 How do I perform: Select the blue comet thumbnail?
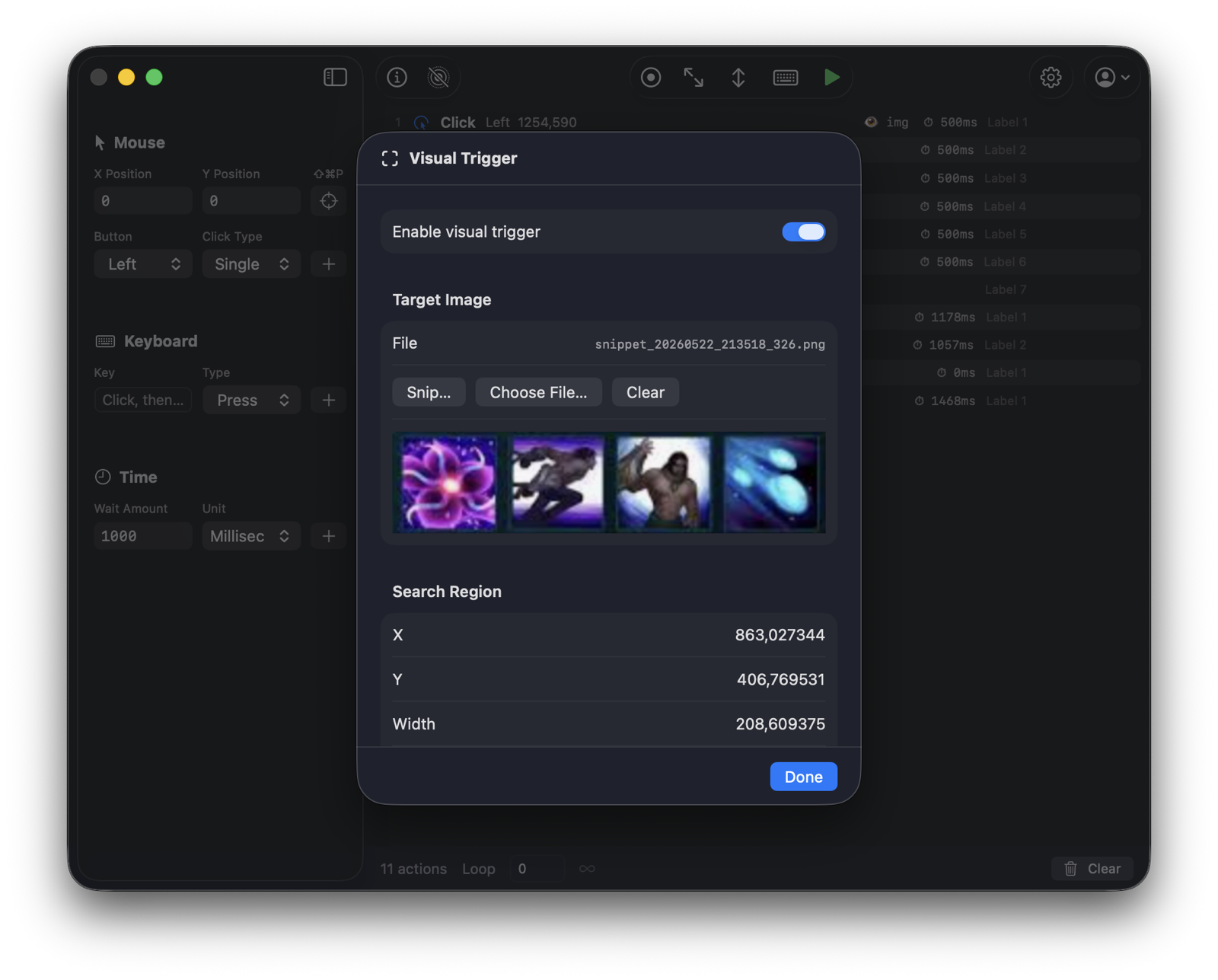[772, 483]
